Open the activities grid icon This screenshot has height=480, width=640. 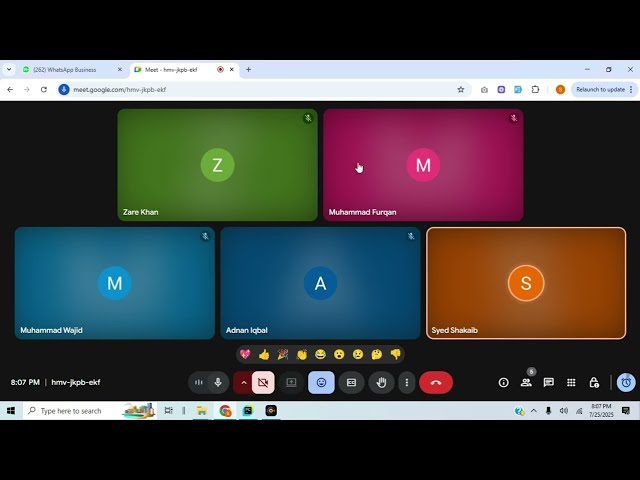571,382
